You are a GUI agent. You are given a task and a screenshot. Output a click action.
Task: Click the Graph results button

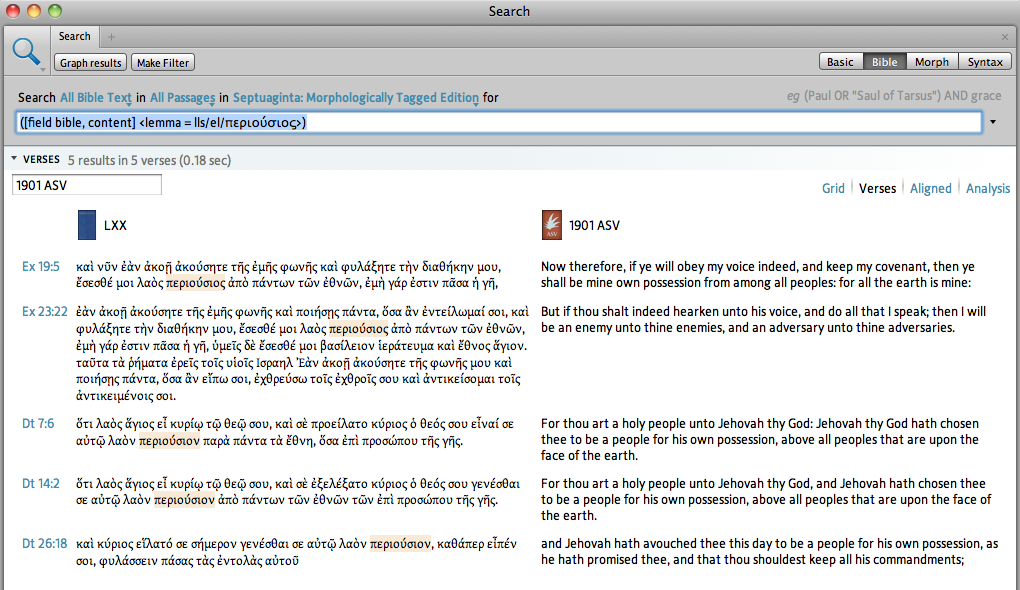[x=90, y=62]
